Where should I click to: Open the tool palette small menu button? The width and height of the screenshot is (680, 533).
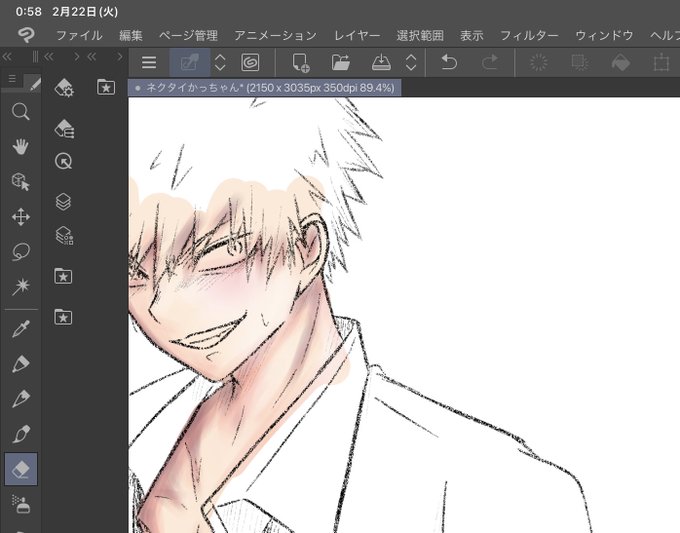click(12, 78)
